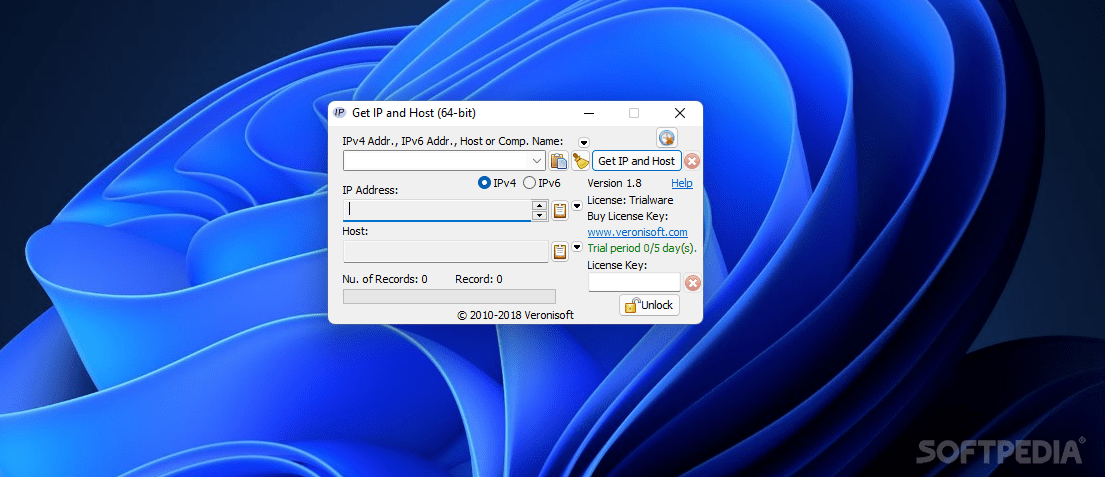Click the red cancel icon beside Get IP and Host
This screenshot has height=479, width=1105.
point(692,161)
